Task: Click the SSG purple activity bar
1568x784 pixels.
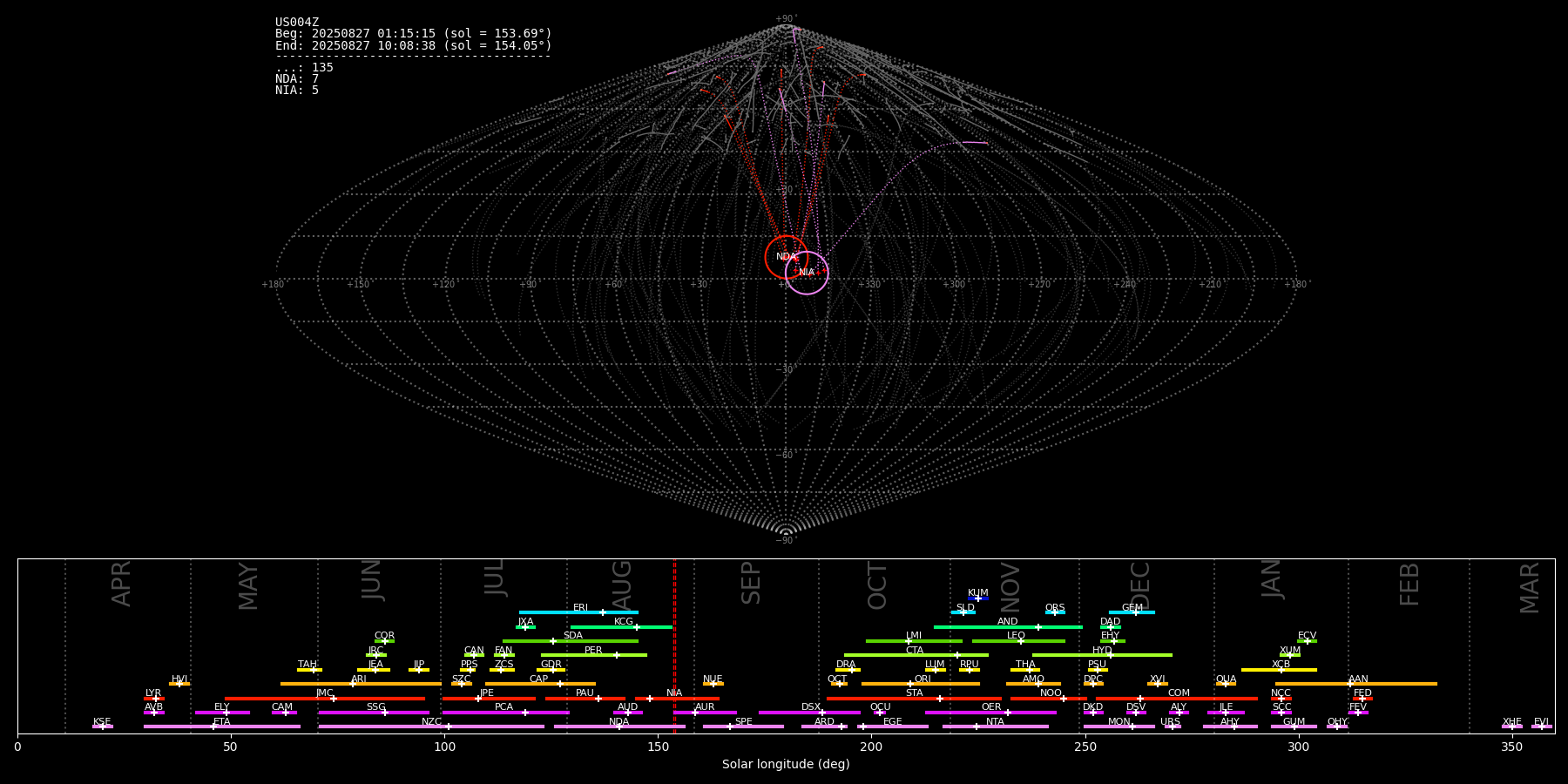Action: coord(374,713)
